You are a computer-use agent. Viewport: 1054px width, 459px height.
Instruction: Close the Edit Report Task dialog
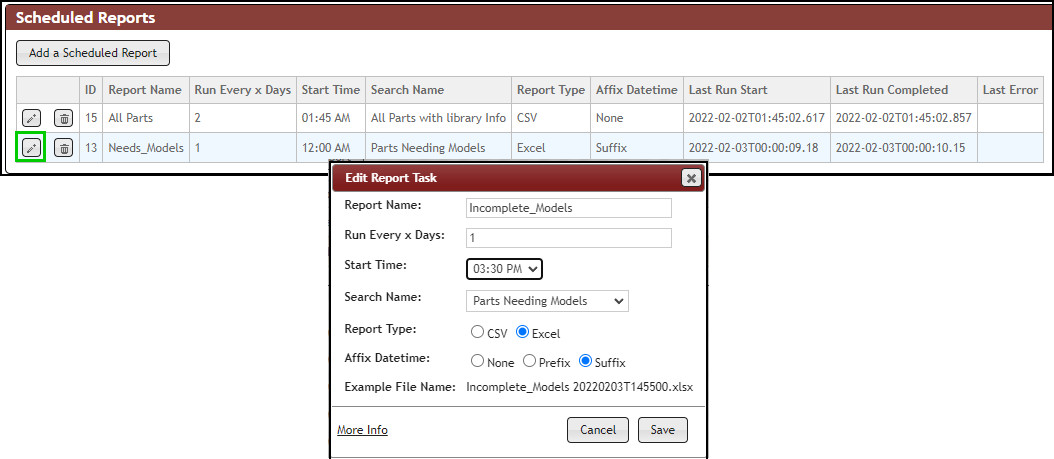point(690,177)
